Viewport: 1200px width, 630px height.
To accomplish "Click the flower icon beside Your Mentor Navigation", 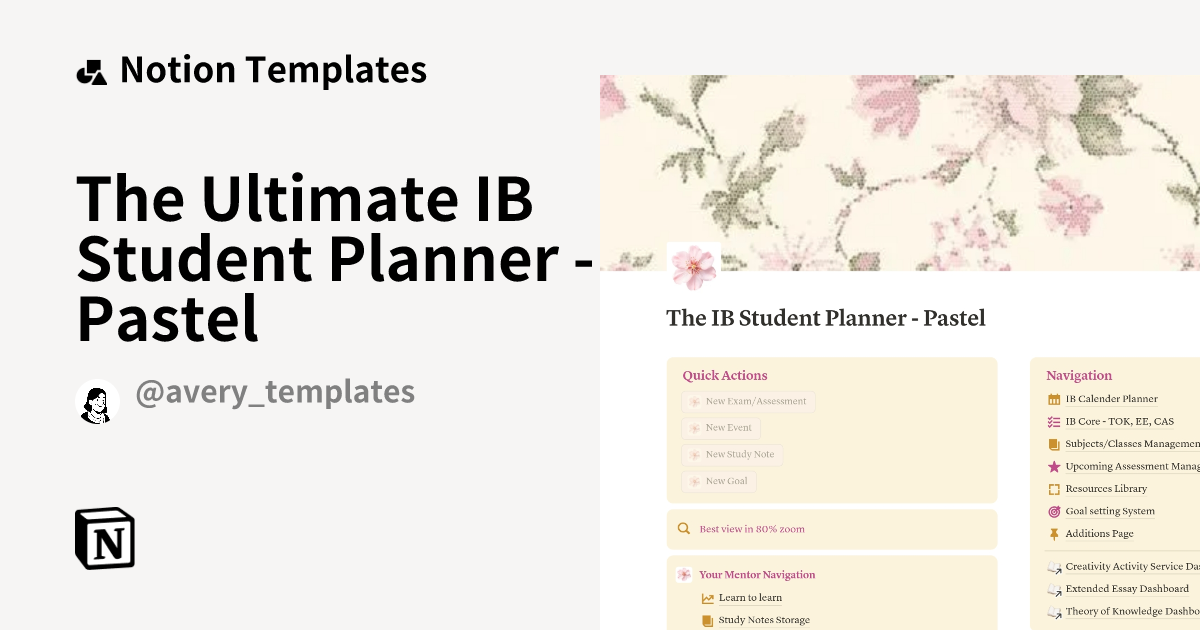I will point(684,574).
